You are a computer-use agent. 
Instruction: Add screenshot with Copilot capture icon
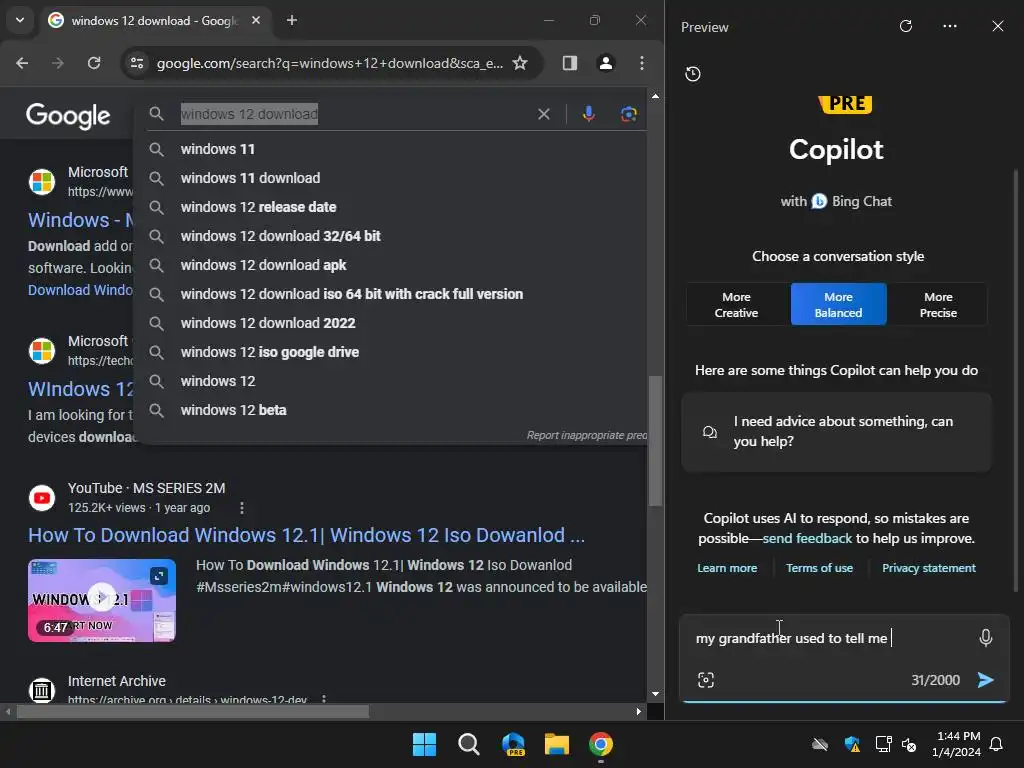706,680
